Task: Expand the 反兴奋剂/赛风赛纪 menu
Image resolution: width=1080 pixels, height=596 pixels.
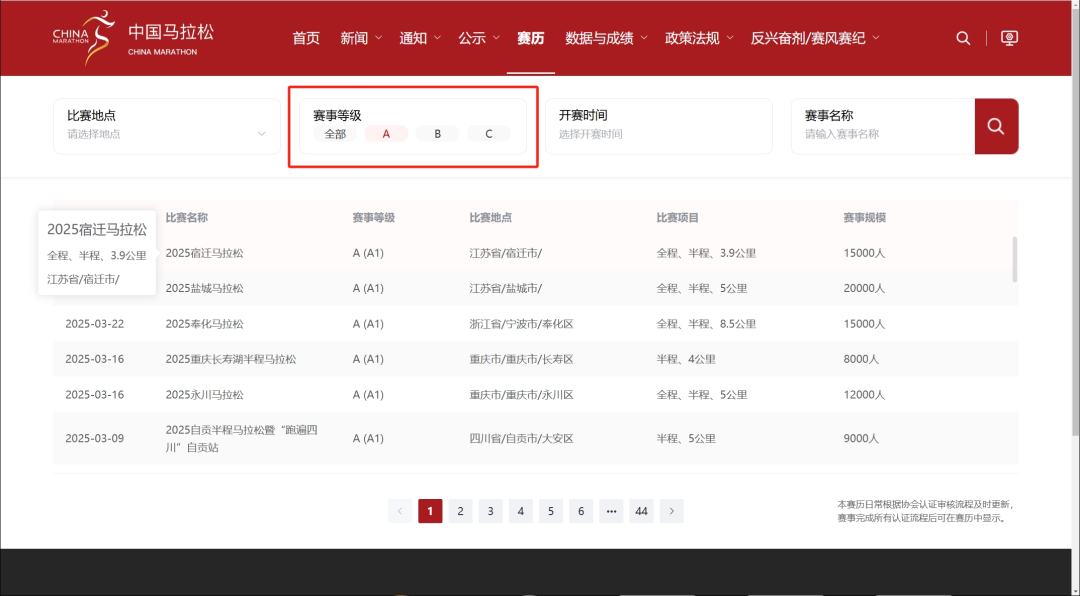Action: coord(815,38)
